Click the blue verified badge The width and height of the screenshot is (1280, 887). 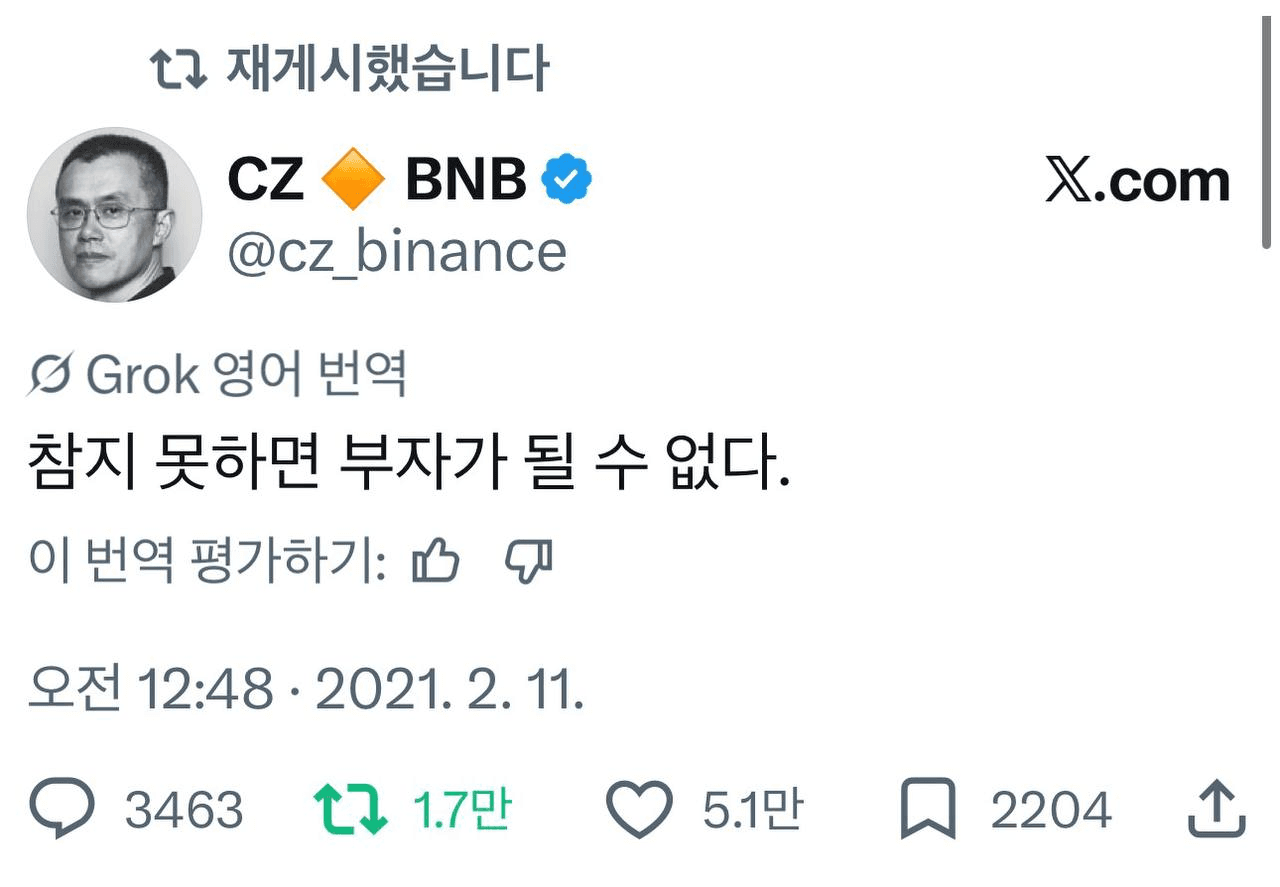567,180
